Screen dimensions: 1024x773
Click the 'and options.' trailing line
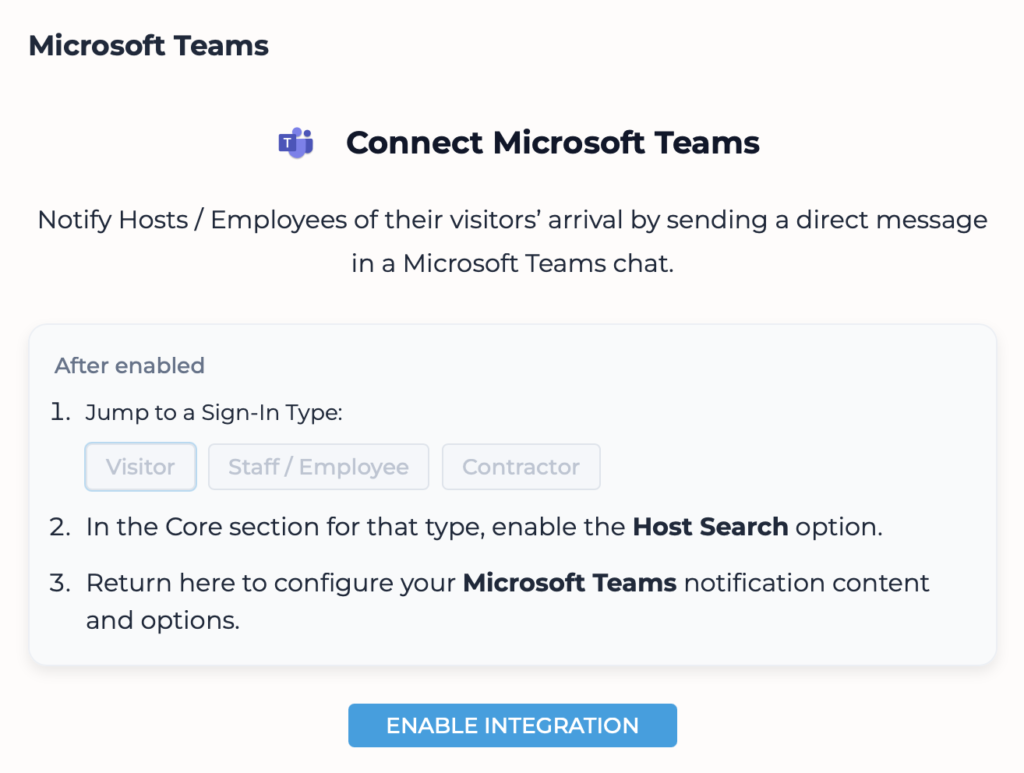pos(162,620)
